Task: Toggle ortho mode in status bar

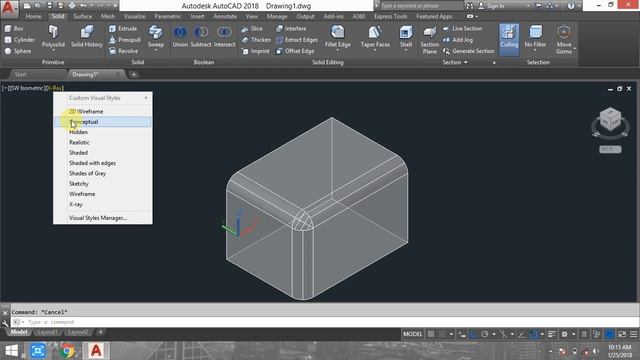Action: tap(473, 334)
